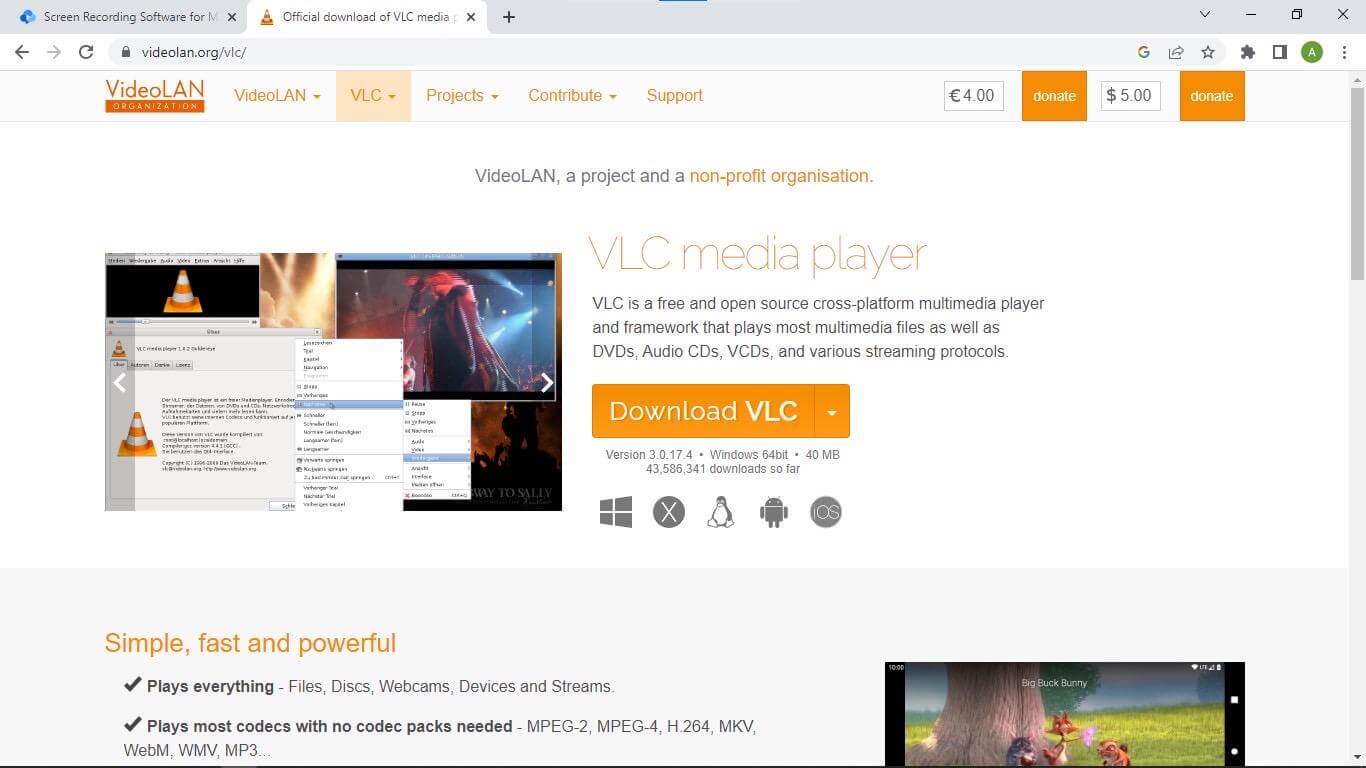View site information via the padlock icon
1366x768 pixels.
pos(125,52)
